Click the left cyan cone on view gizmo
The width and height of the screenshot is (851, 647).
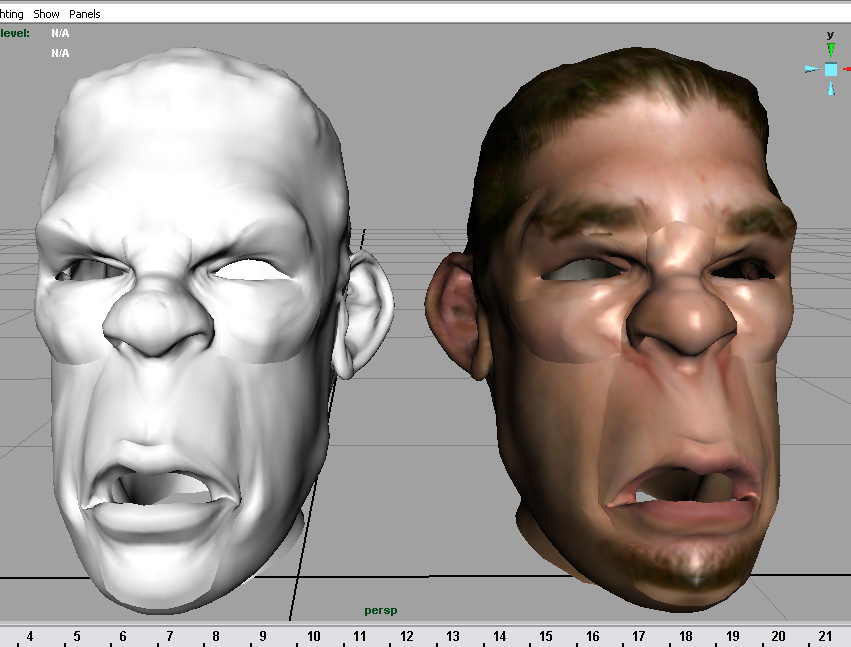pos(811,69)
